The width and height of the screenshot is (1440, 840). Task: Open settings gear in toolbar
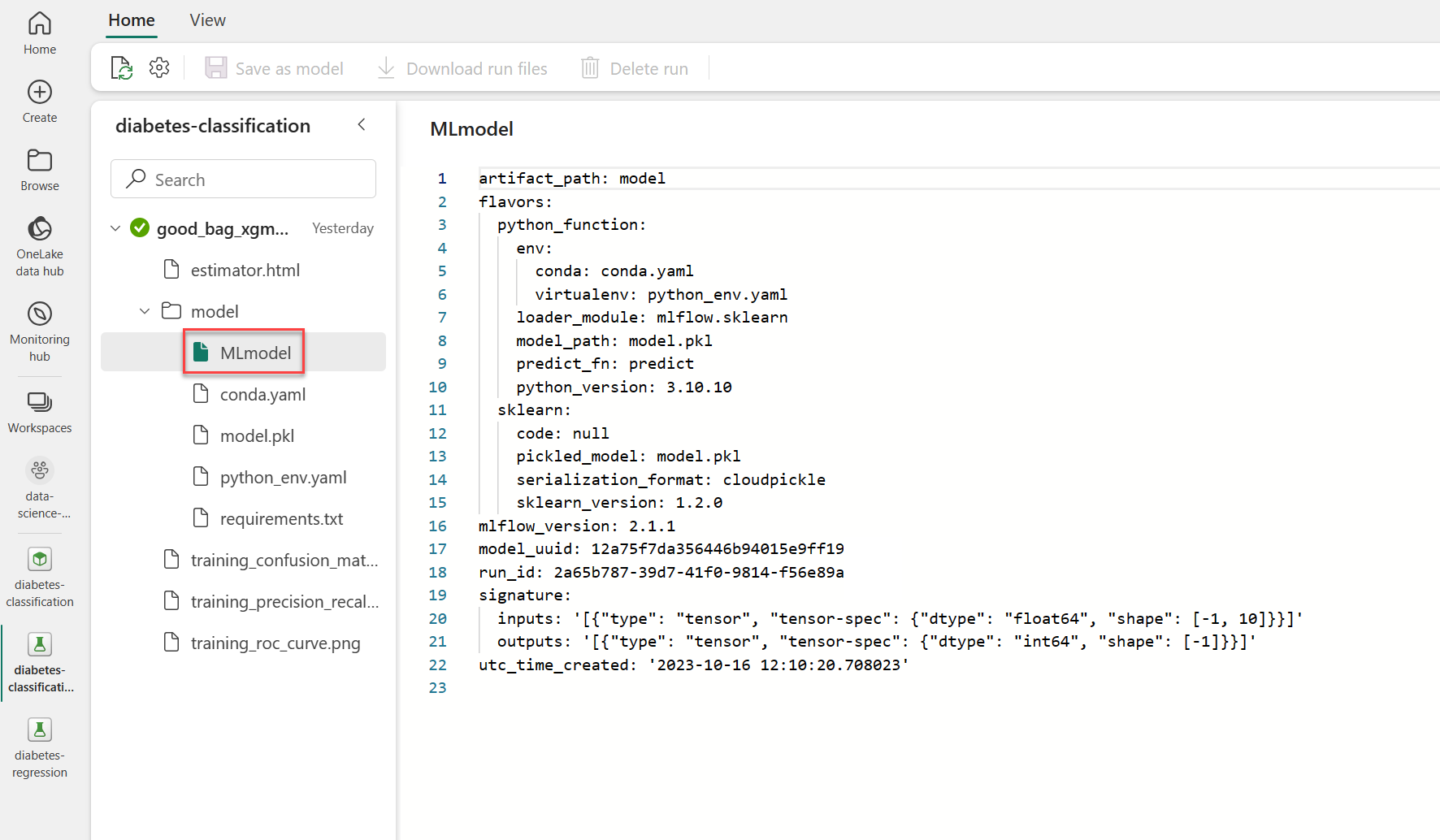(x=159, y=67)
